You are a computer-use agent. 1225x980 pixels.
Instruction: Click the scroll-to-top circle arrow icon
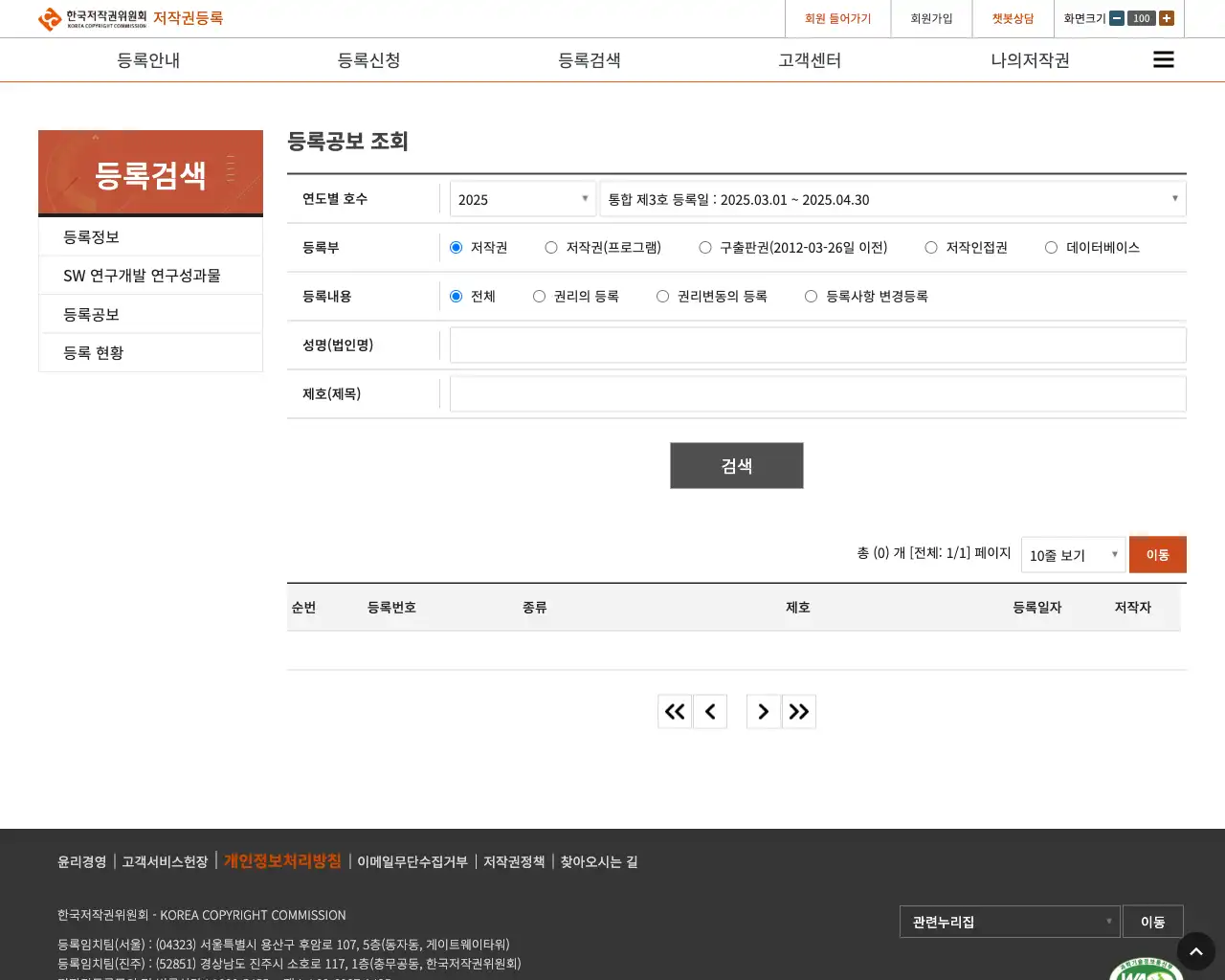(1195, 951)
